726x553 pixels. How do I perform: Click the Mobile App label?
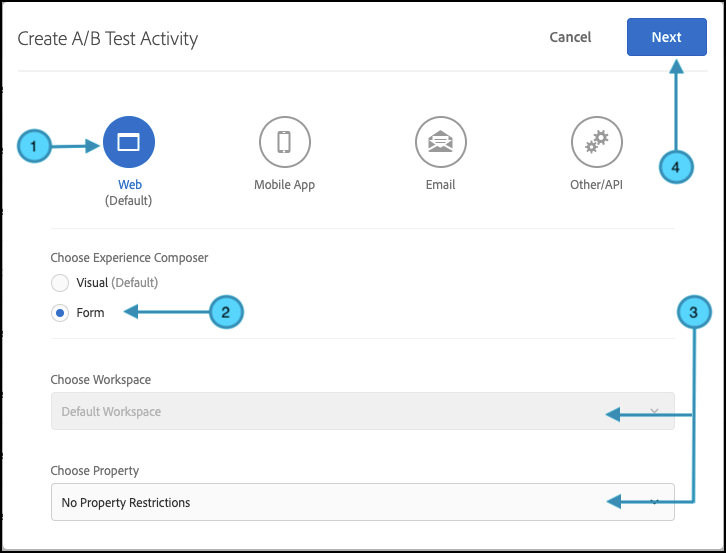284,184
